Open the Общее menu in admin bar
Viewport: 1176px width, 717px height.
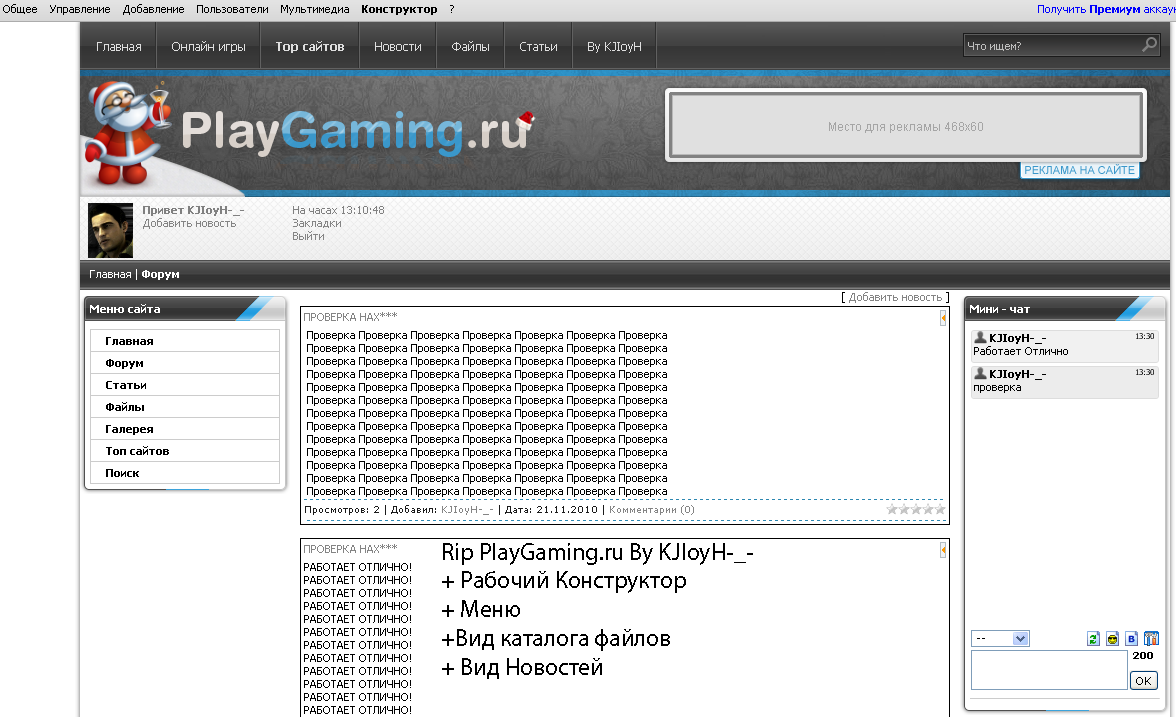[20, 9]
